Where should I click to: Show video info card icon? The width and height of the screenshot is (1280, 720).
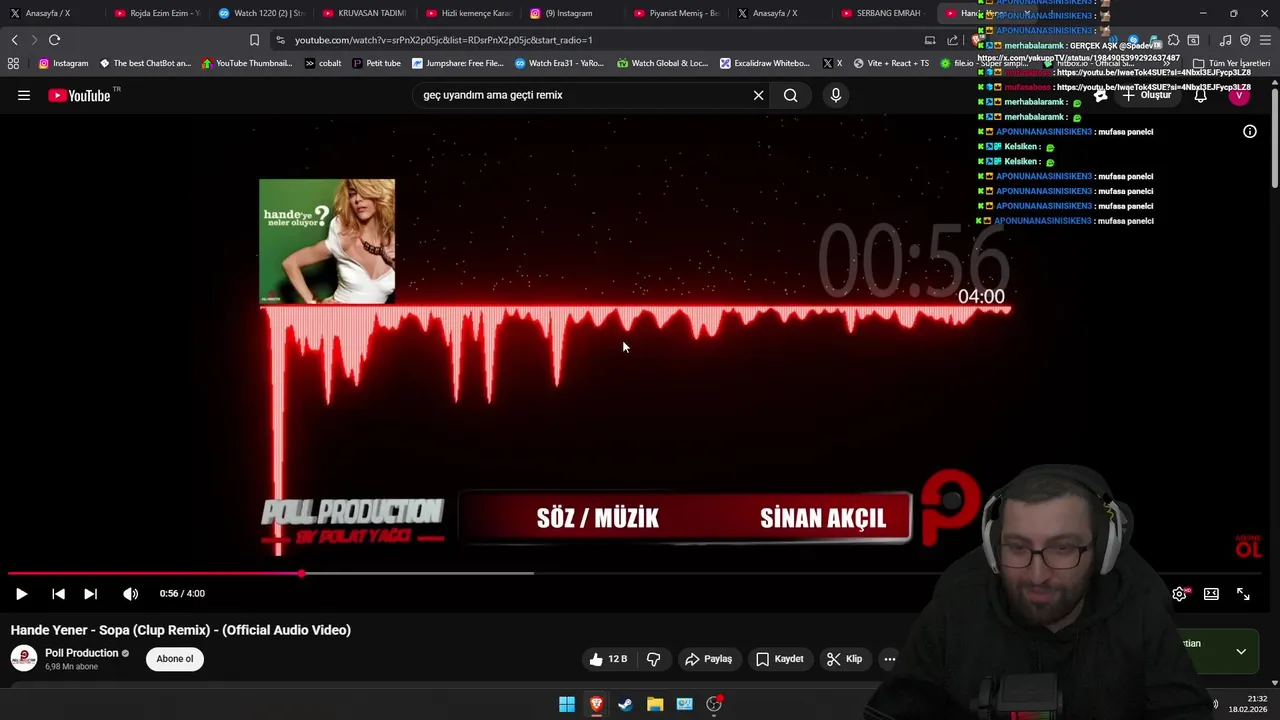1250,131
